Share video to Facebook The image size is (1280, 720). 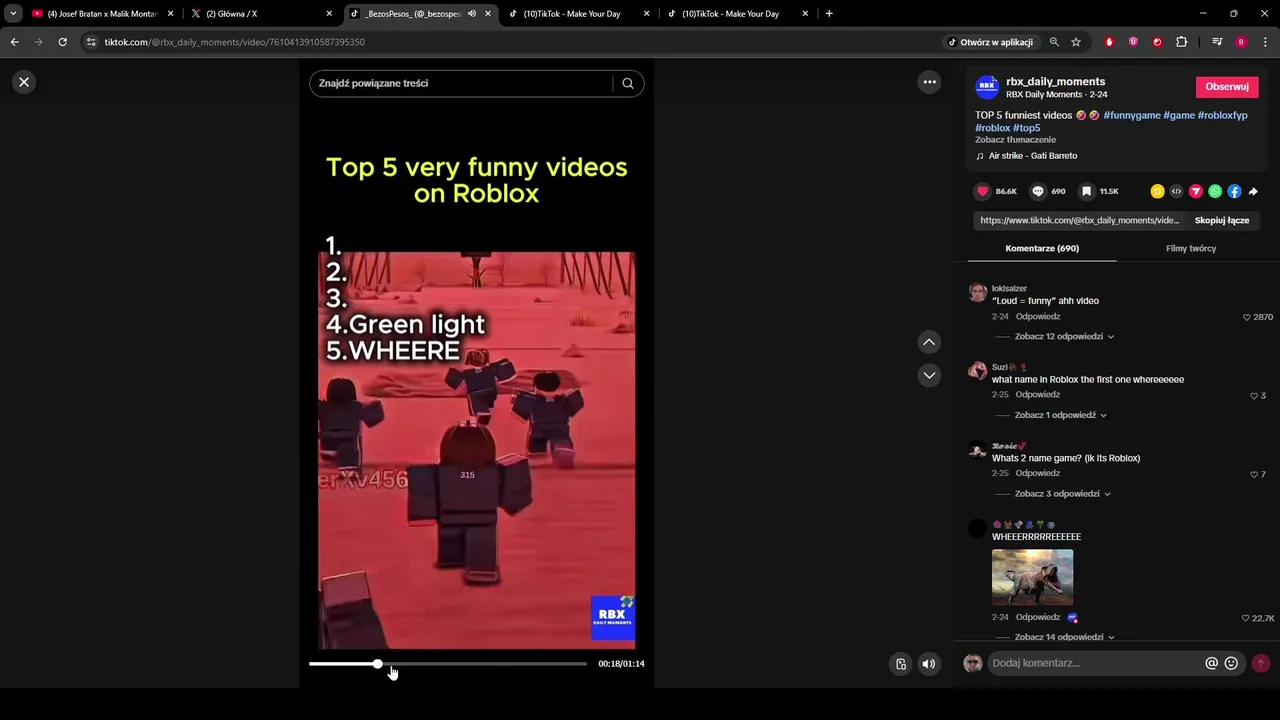coord(1234,191)
